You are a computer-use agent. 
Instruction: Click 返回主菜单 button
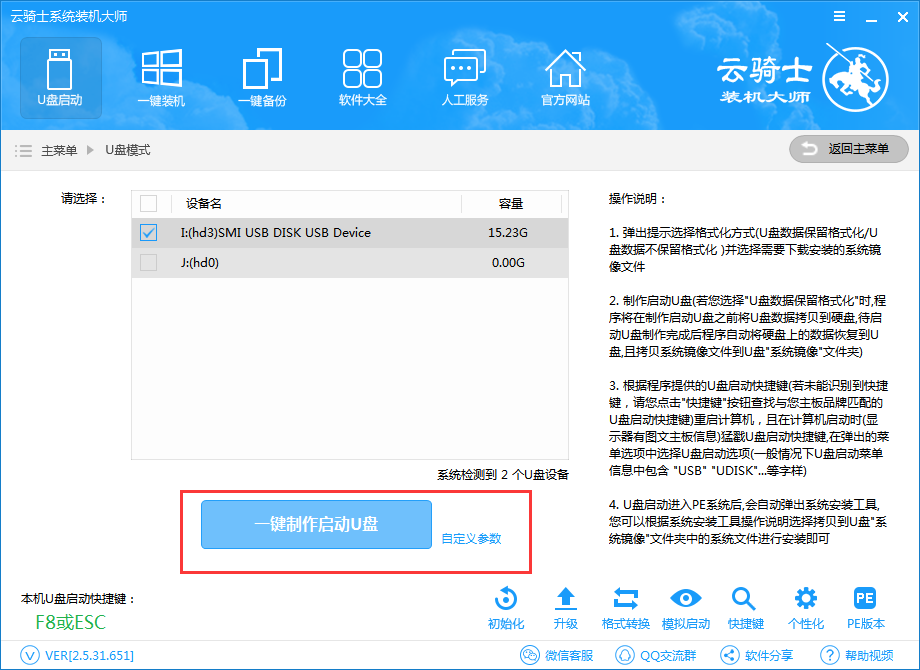click(848, 149)
